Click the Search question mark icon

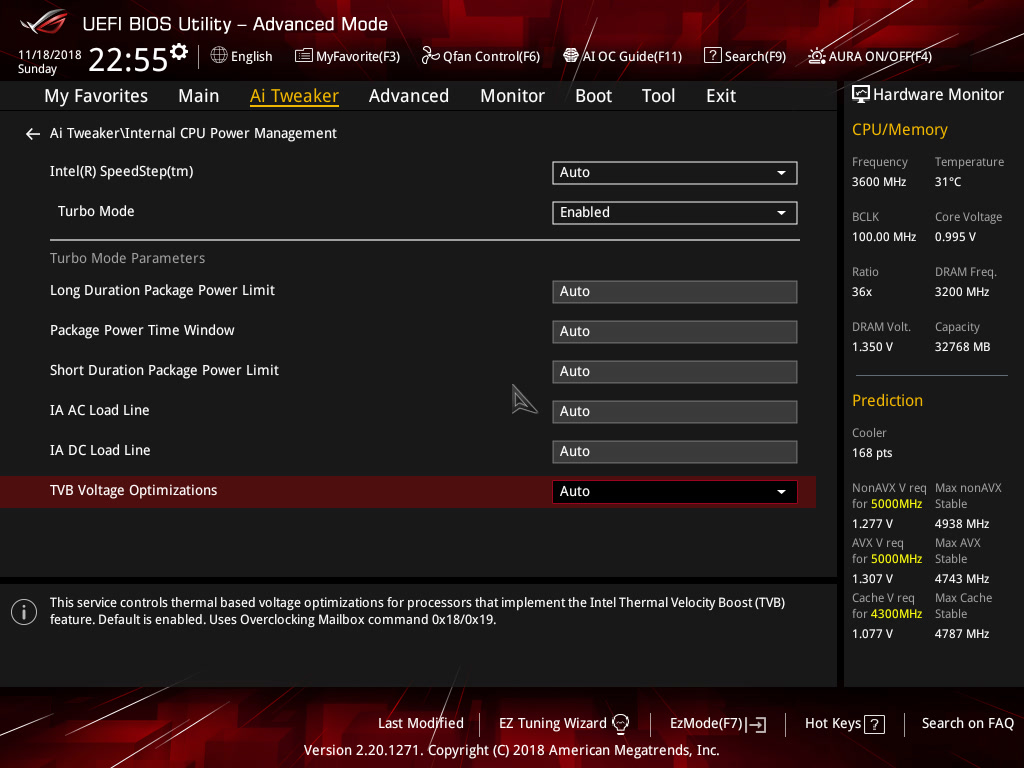pyautogui.click(x=712, y=56)
